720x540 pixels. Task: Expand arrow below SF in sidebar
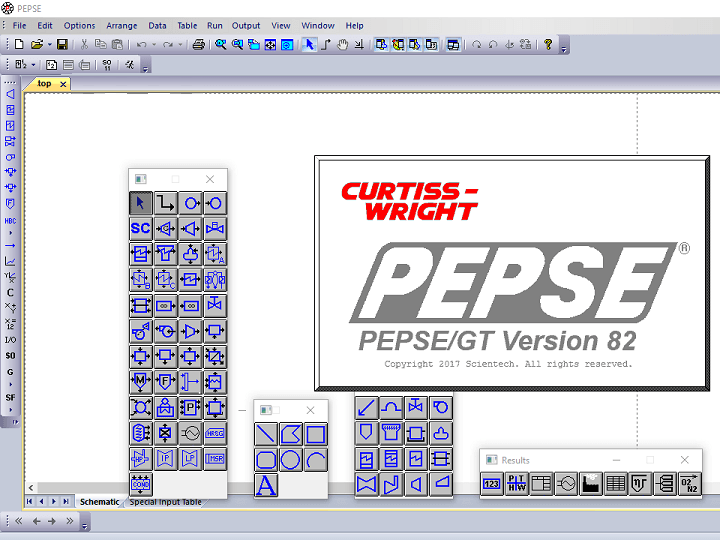coord(11,410)
